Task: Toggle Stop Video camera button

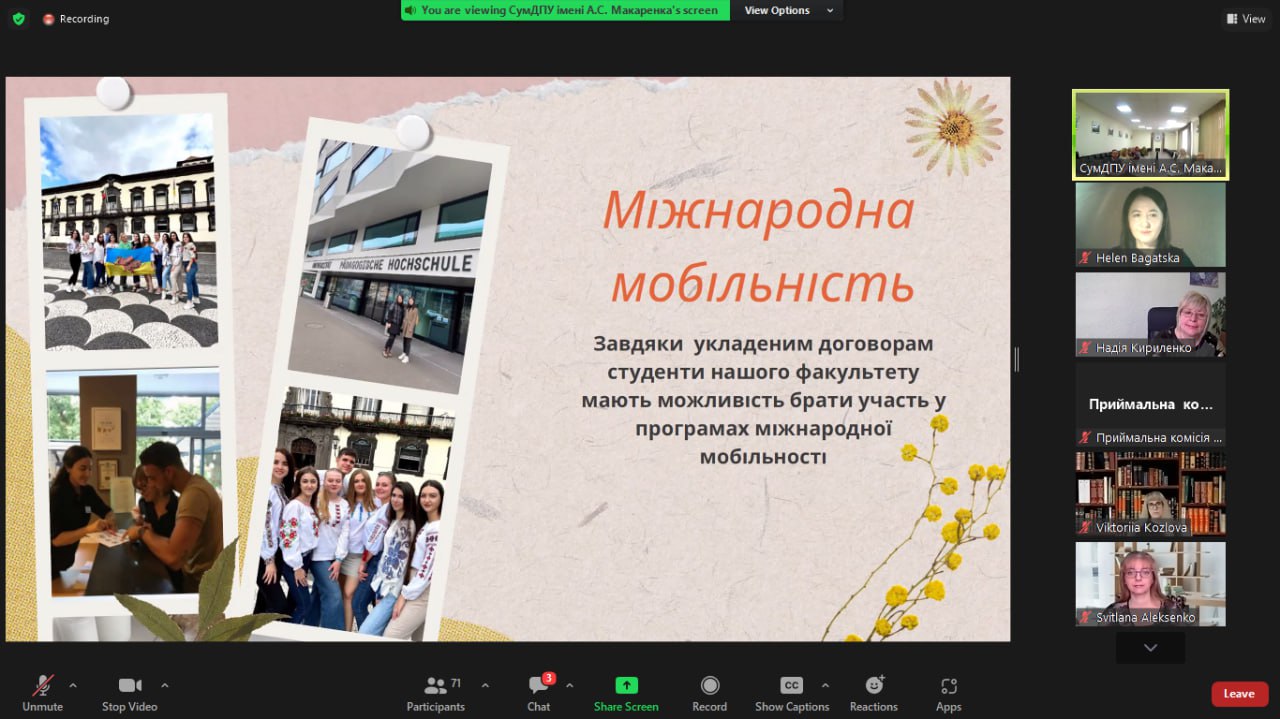Action: [x=129, y=693]
